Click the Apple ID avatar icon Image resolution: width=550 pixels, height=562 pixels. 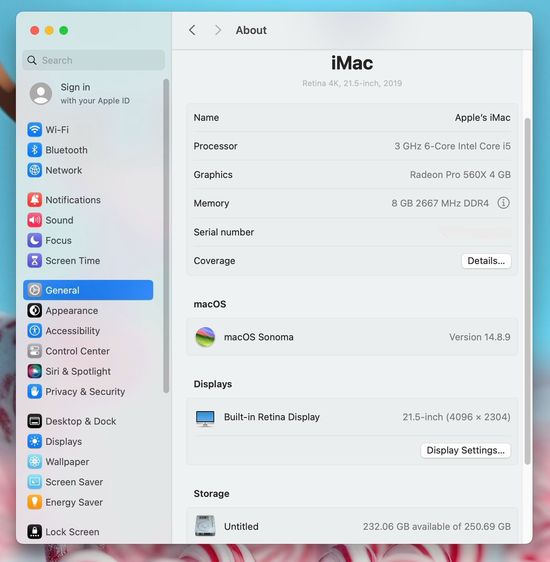click(40, 94)
